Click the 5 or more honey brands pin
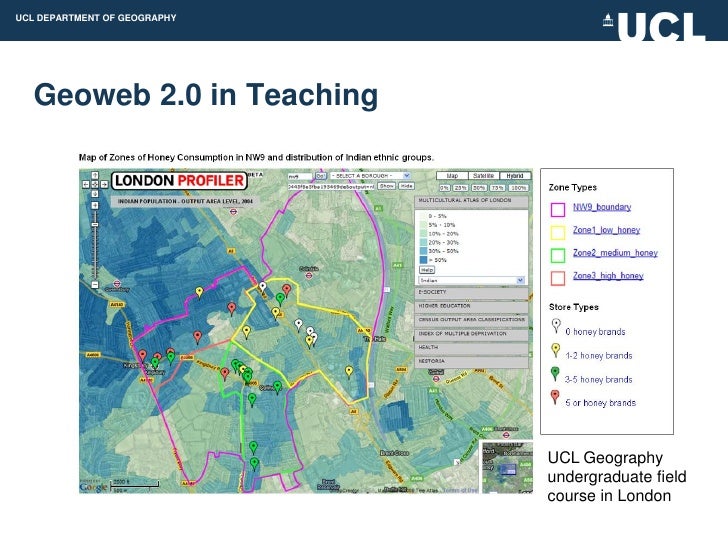This screenshot has width=728, height=546. [x=555, y=397]
